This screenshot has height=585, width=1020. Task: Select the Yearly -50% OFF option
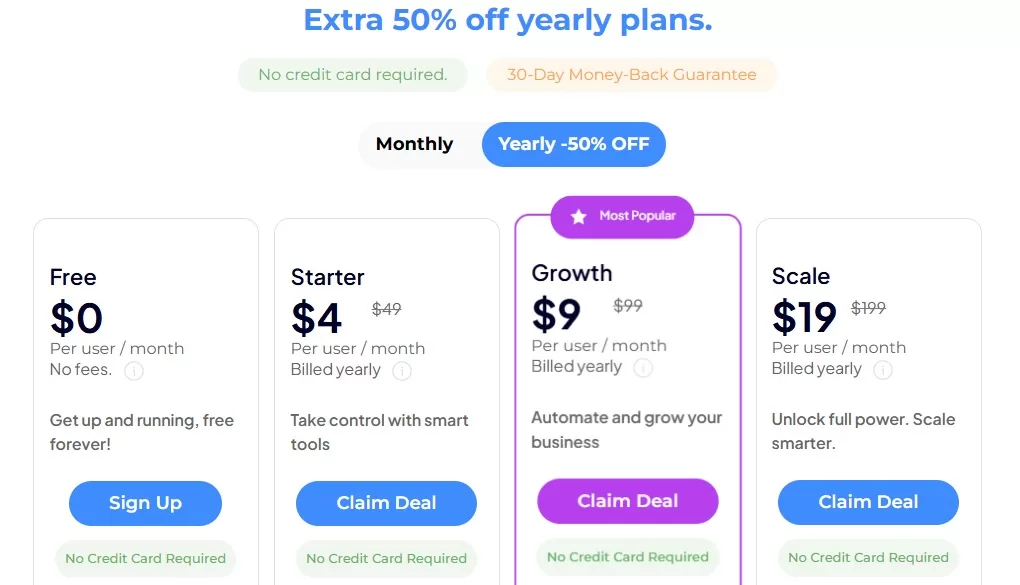pos(573,144)
